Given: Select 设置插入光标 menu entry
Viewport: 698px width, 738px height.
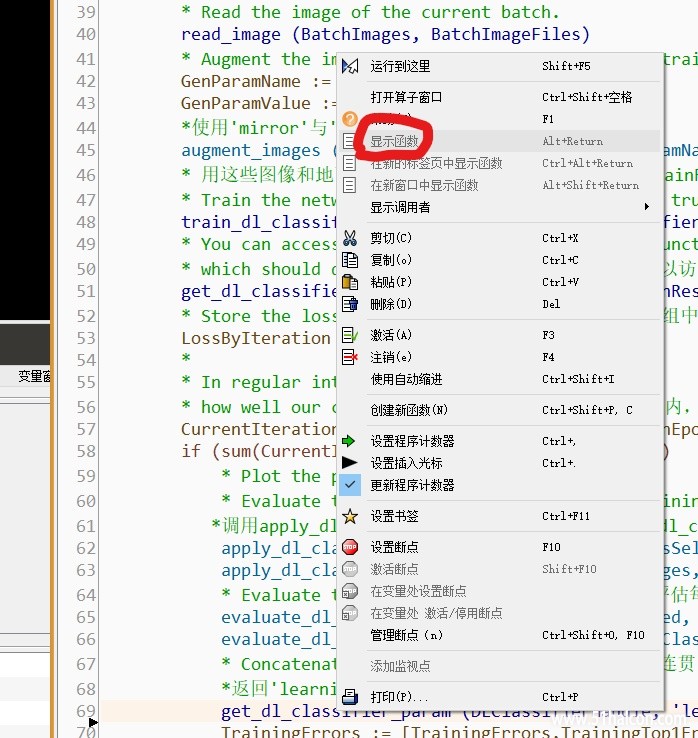Looking at the screenshot, I should click(x=500, y=463).
